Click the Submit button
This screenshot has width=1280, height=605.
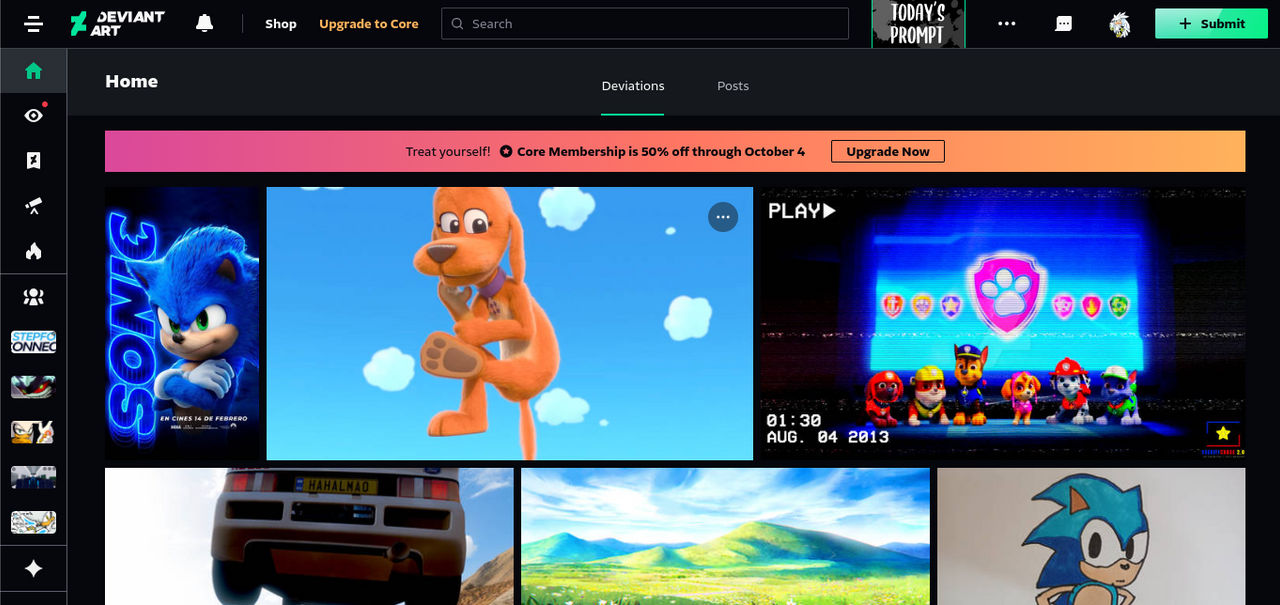(1211, 24)
